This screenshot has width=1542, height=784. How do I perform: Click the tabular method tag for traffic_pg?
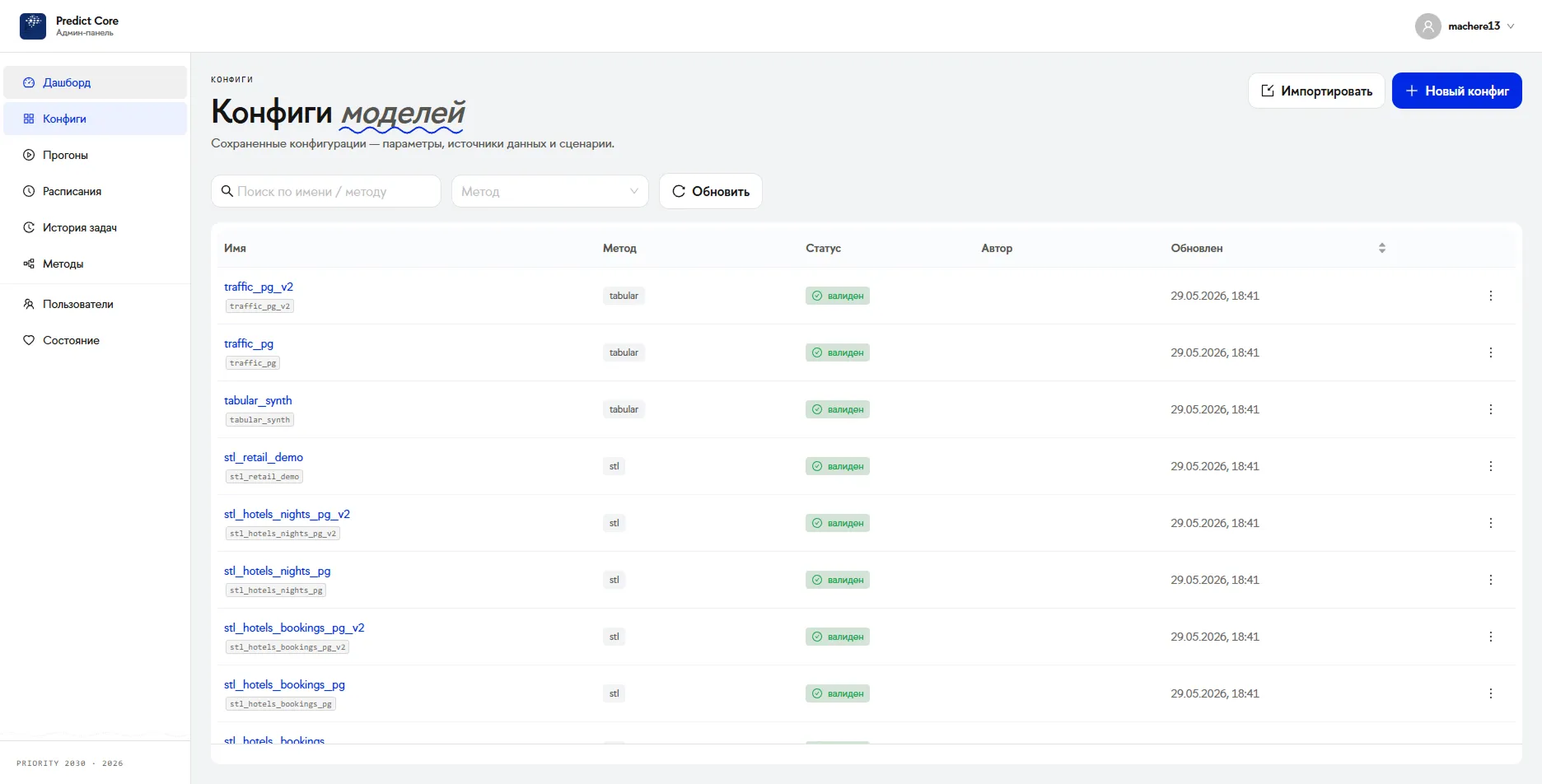(624, 352)
